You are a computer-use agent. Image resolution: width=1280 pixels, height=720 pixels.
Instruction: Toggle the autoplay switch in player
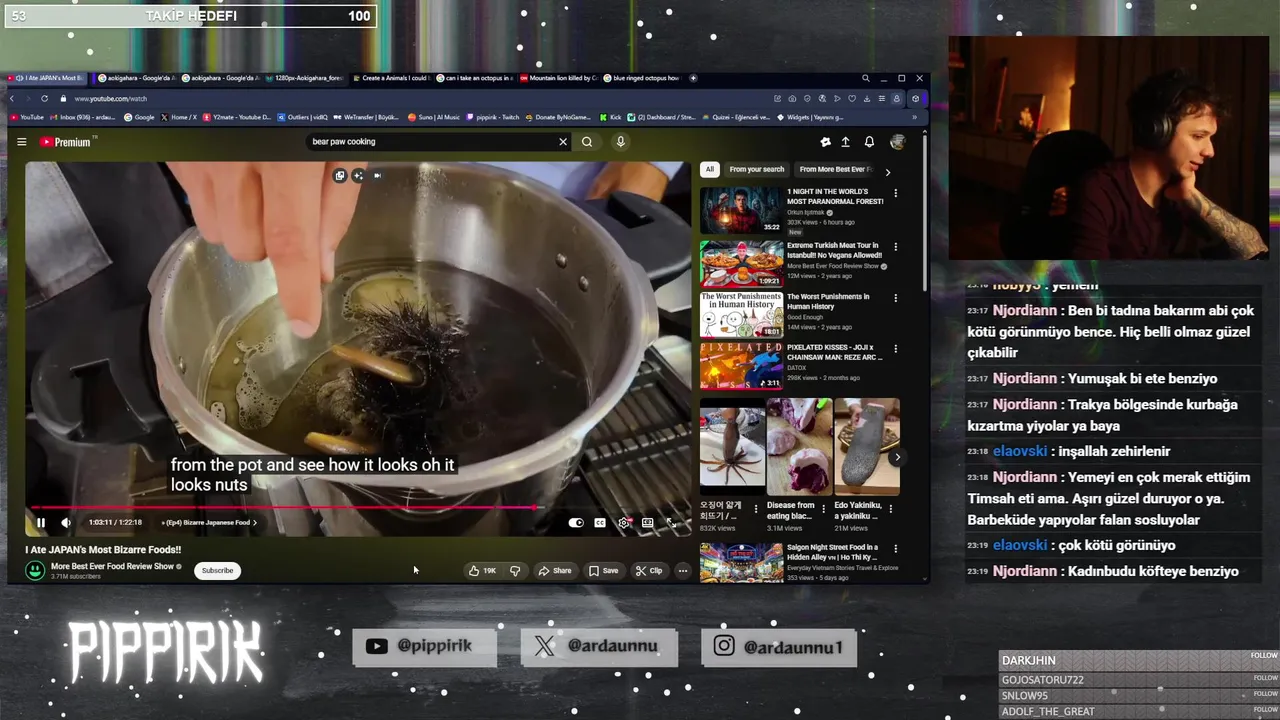point(576,522)
